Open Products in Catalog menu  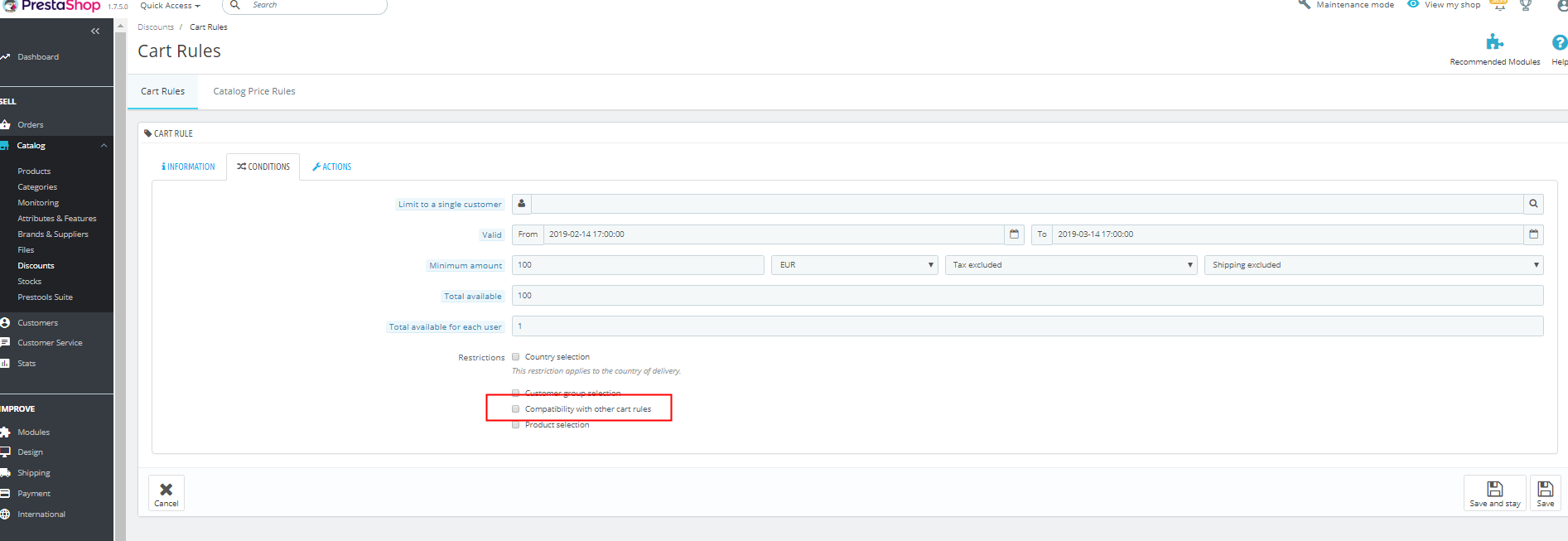point(34,171)
